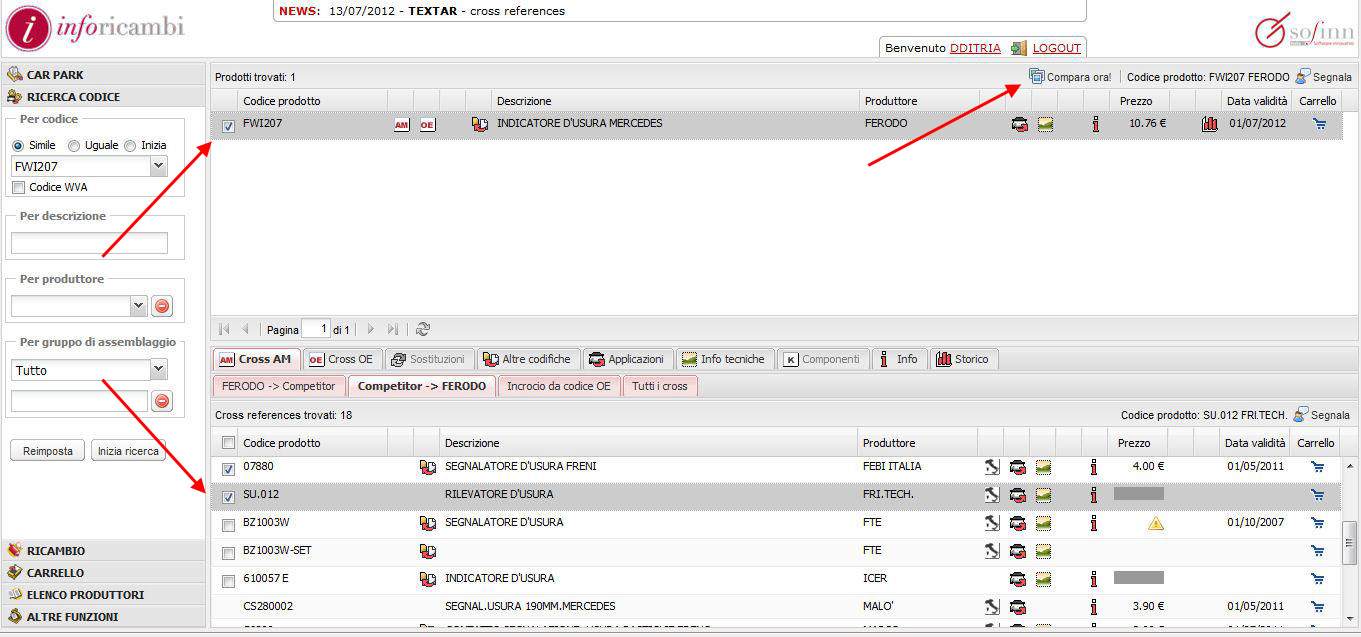Click the AM cross icon in the FWI207 row
Viewport: 1361px width, 637px height.
(402, 125)
